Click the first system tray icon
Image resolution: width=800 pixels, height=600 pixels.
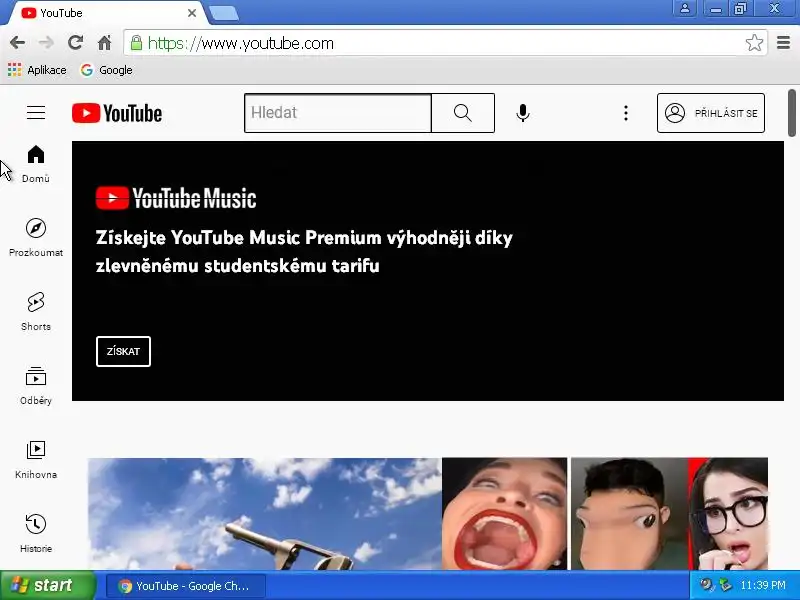[707, 585]
